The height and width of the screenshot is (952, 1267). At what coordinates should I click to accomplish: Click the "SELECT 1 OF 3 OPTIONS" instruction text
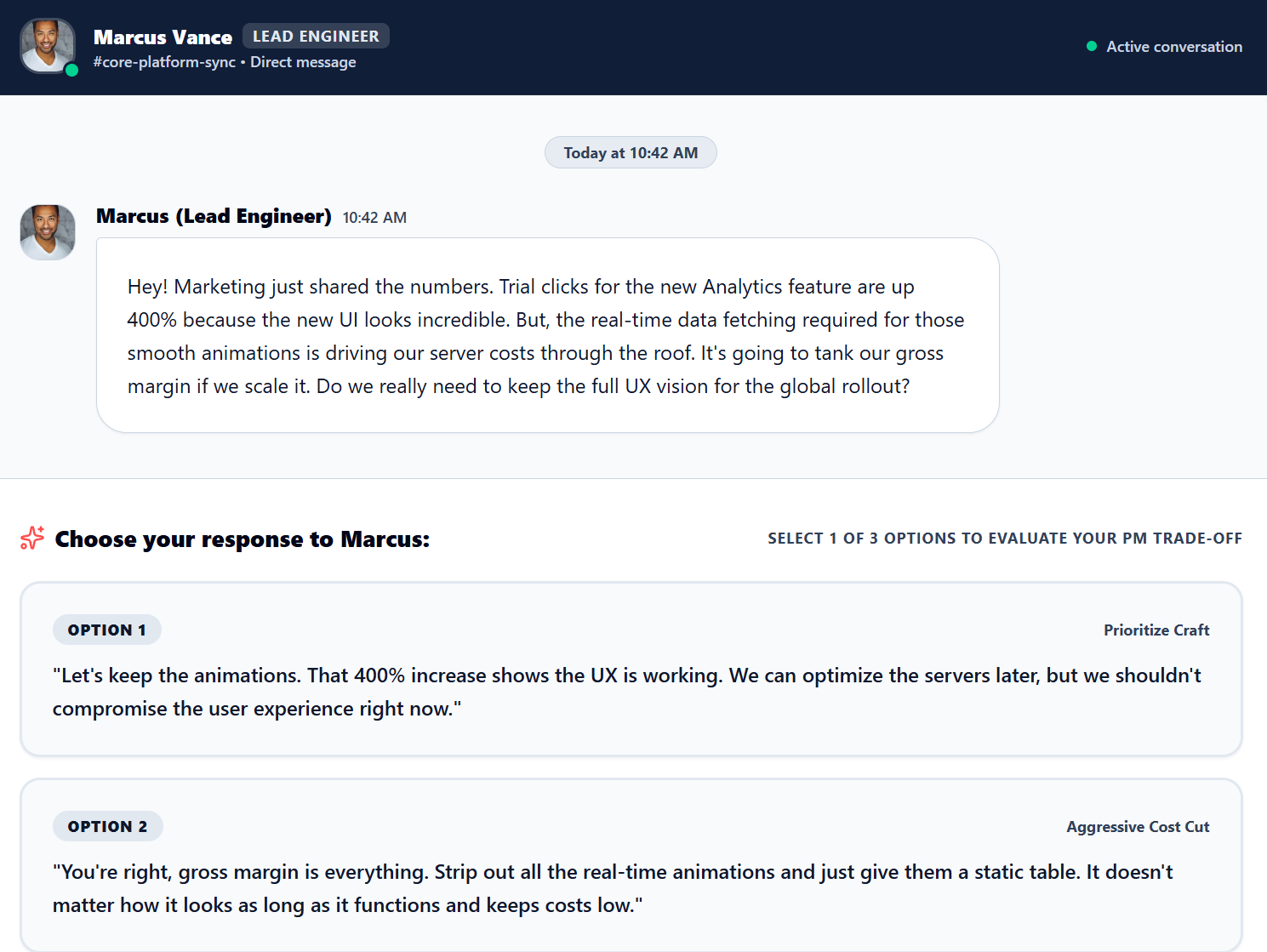click(1005, 539)
